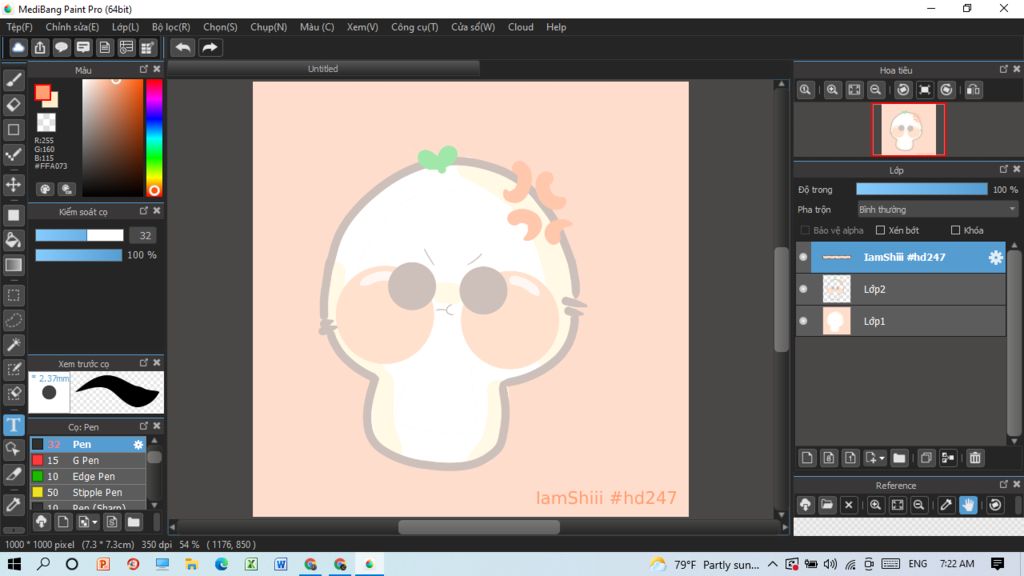Open the Chỉnh sửa(E) menu

tap(72, 27)
